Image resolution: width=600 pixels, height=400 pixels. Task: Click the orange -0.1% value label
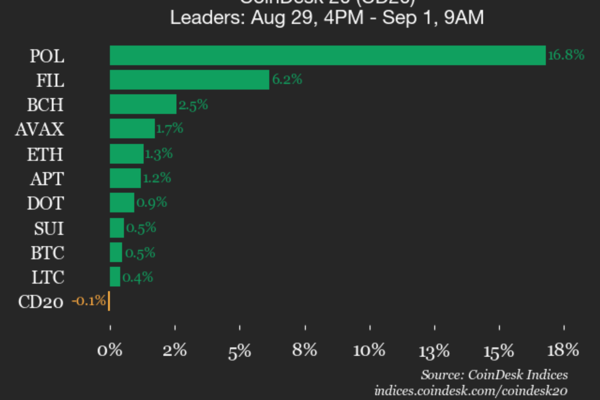click(88, 301)
